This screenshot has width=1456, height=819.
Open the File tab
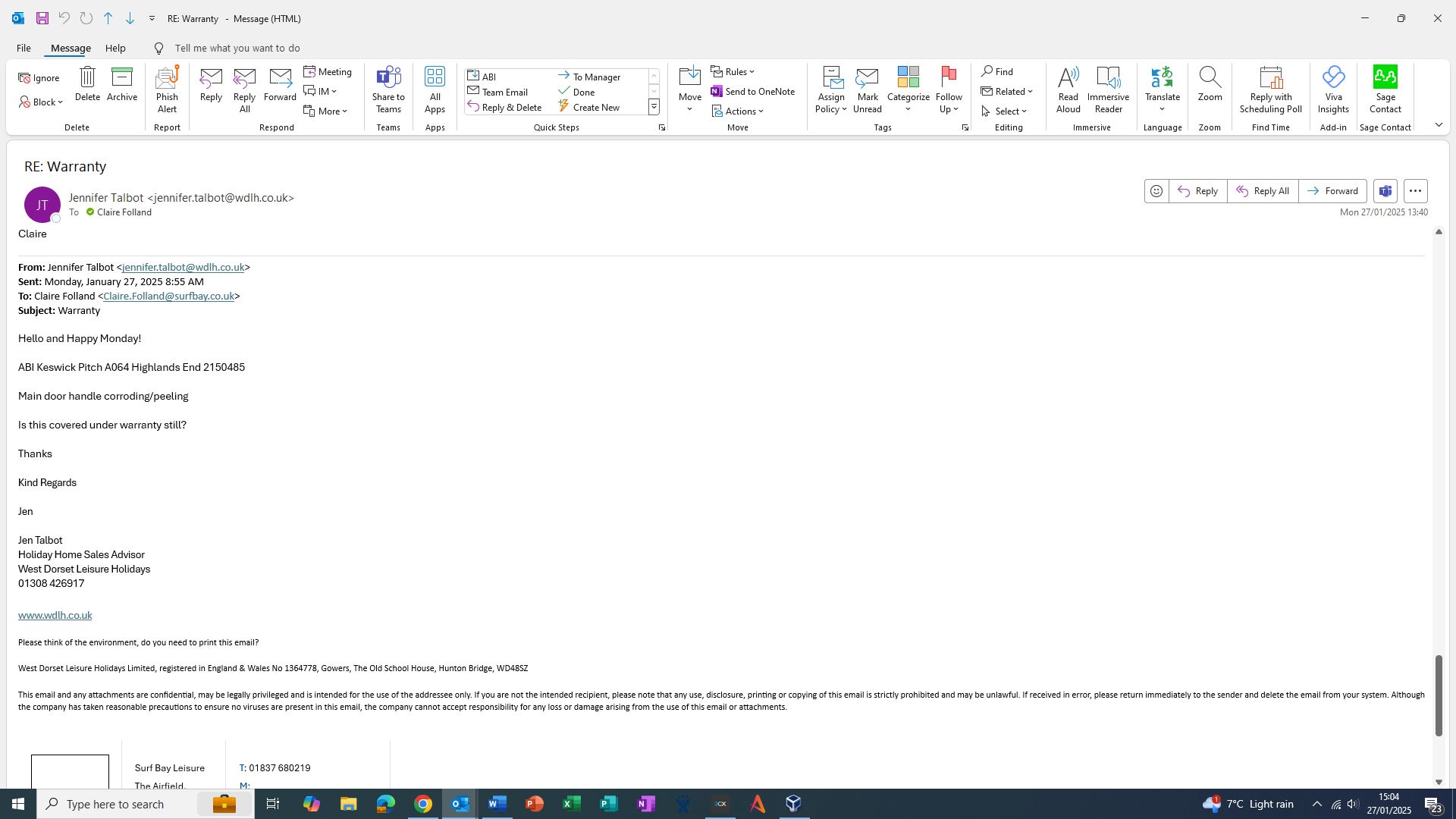click(24, 49)
